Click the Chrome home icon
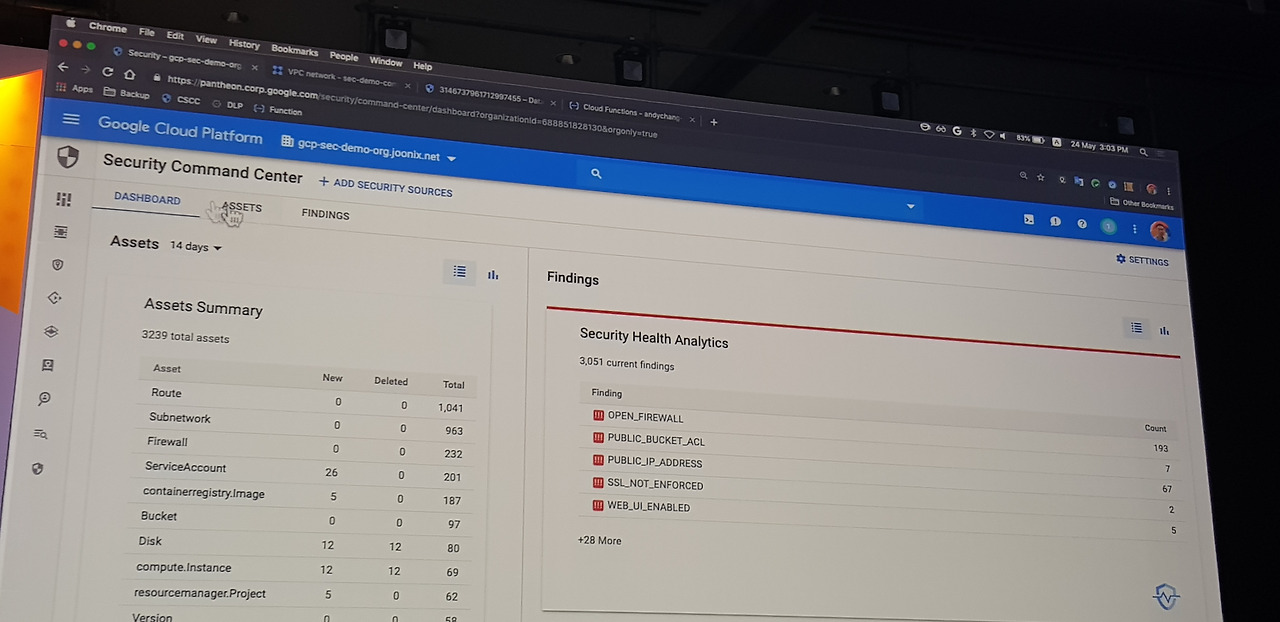Screen dimensions: 1280x622 (x=129, y=74)
